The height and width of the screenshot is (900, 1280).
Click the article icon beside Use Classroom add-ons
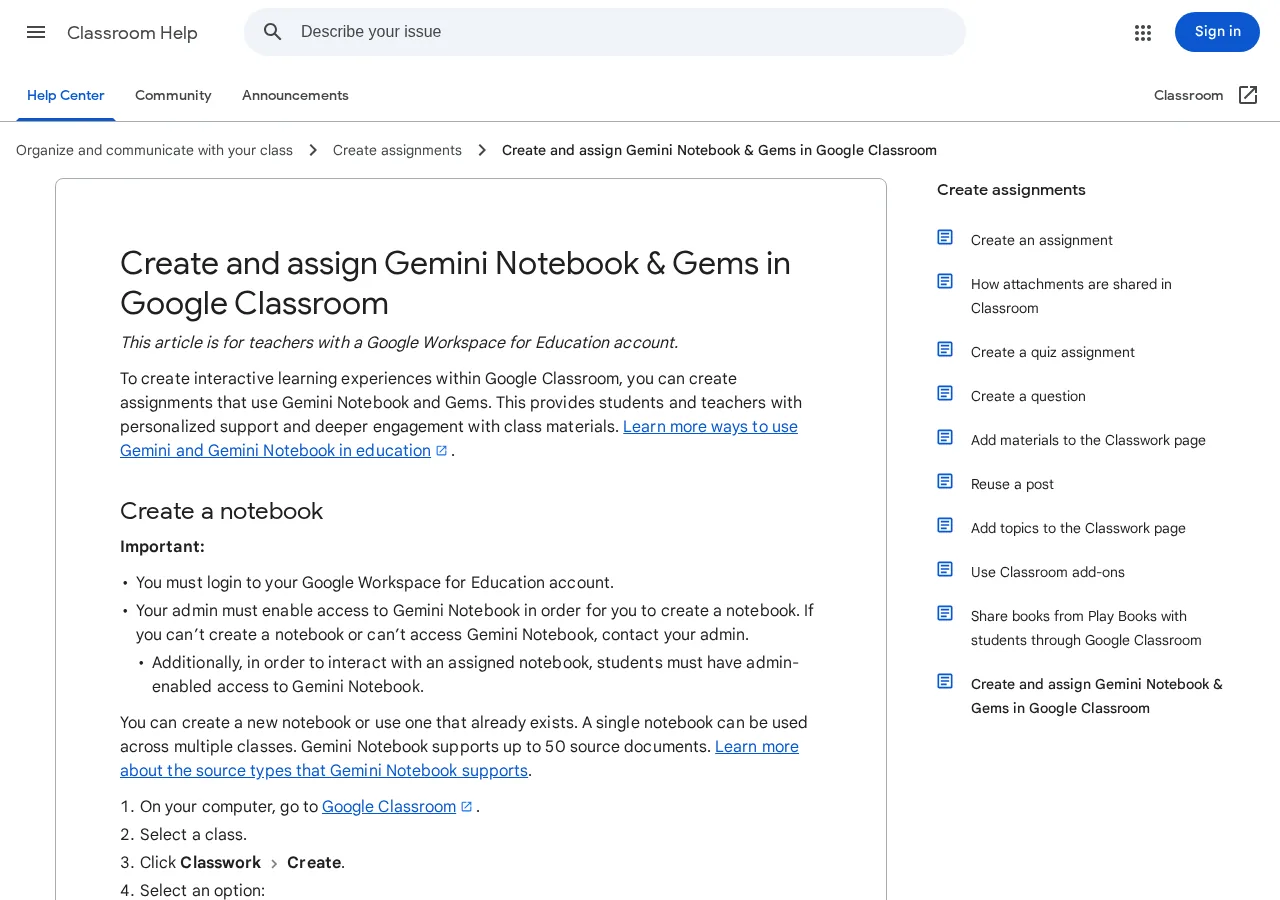945,569
